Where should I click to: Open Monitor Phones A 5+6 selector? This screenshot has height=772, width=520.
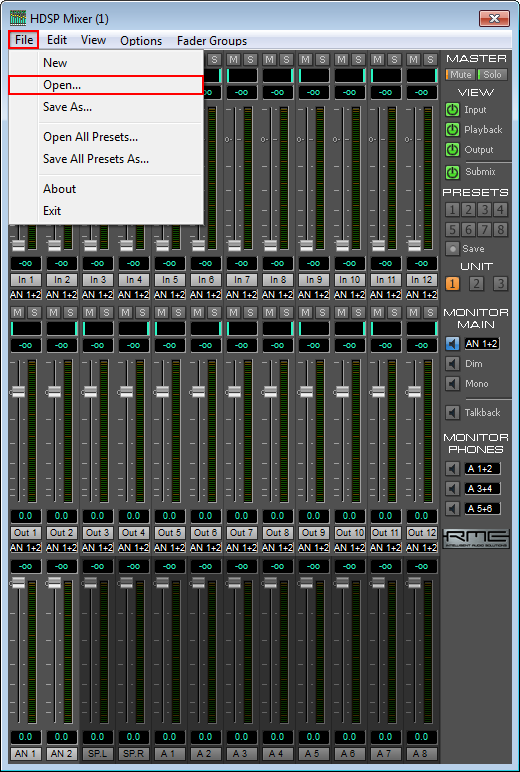click(x=482, y=509)
